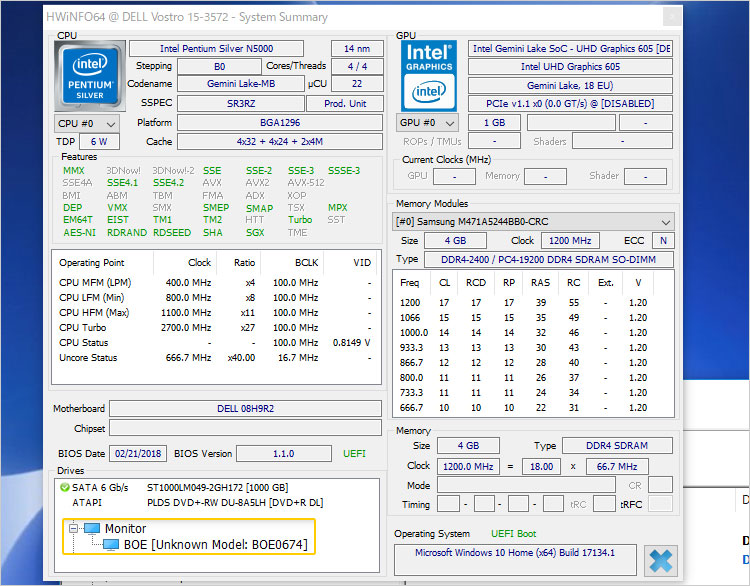Screen dimensions: 750x586
Task: Click the blue X close icon
Action: 661,561
